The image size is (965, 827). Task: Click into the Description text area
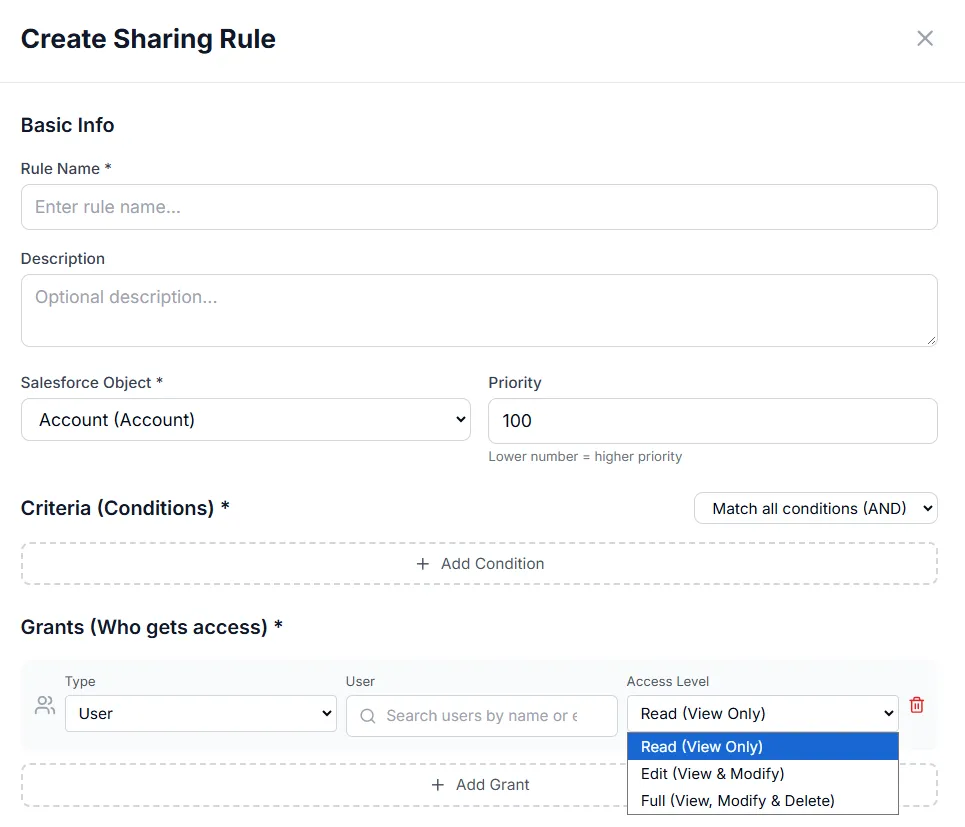click(479, 310)
